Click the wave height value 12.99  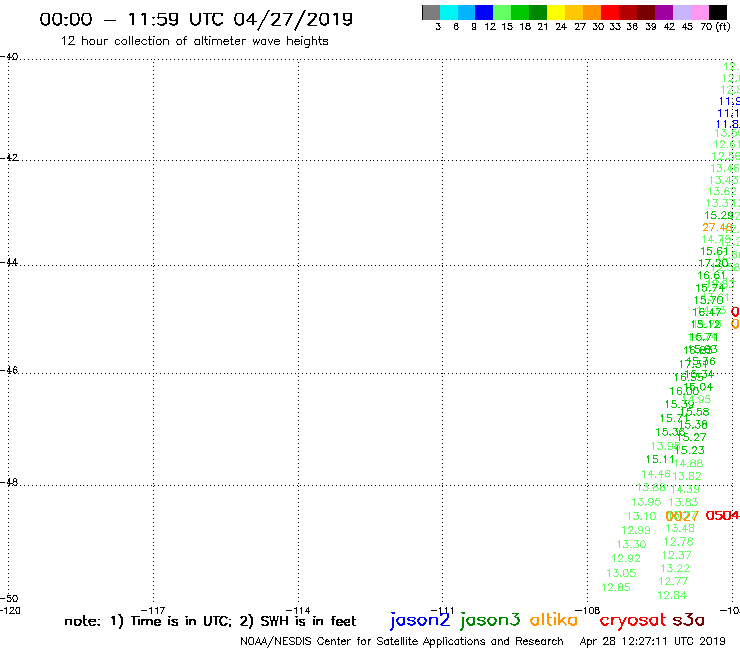(x=636, y=530)
